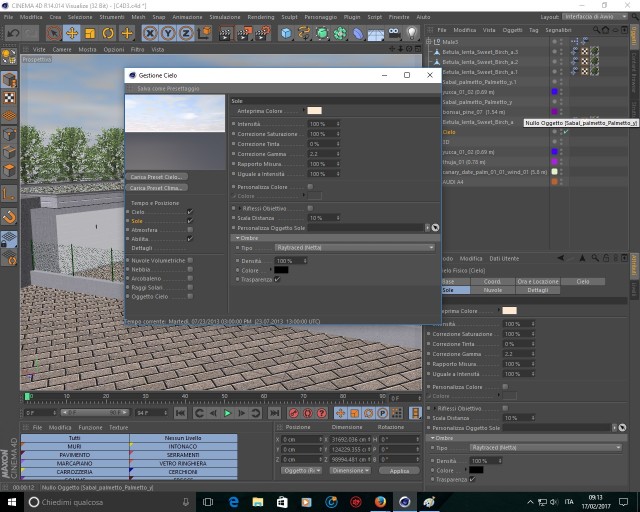Click the Applica button
Viewport: 640px width, 512px height.
pyautogui.click(x=399, y=471)
